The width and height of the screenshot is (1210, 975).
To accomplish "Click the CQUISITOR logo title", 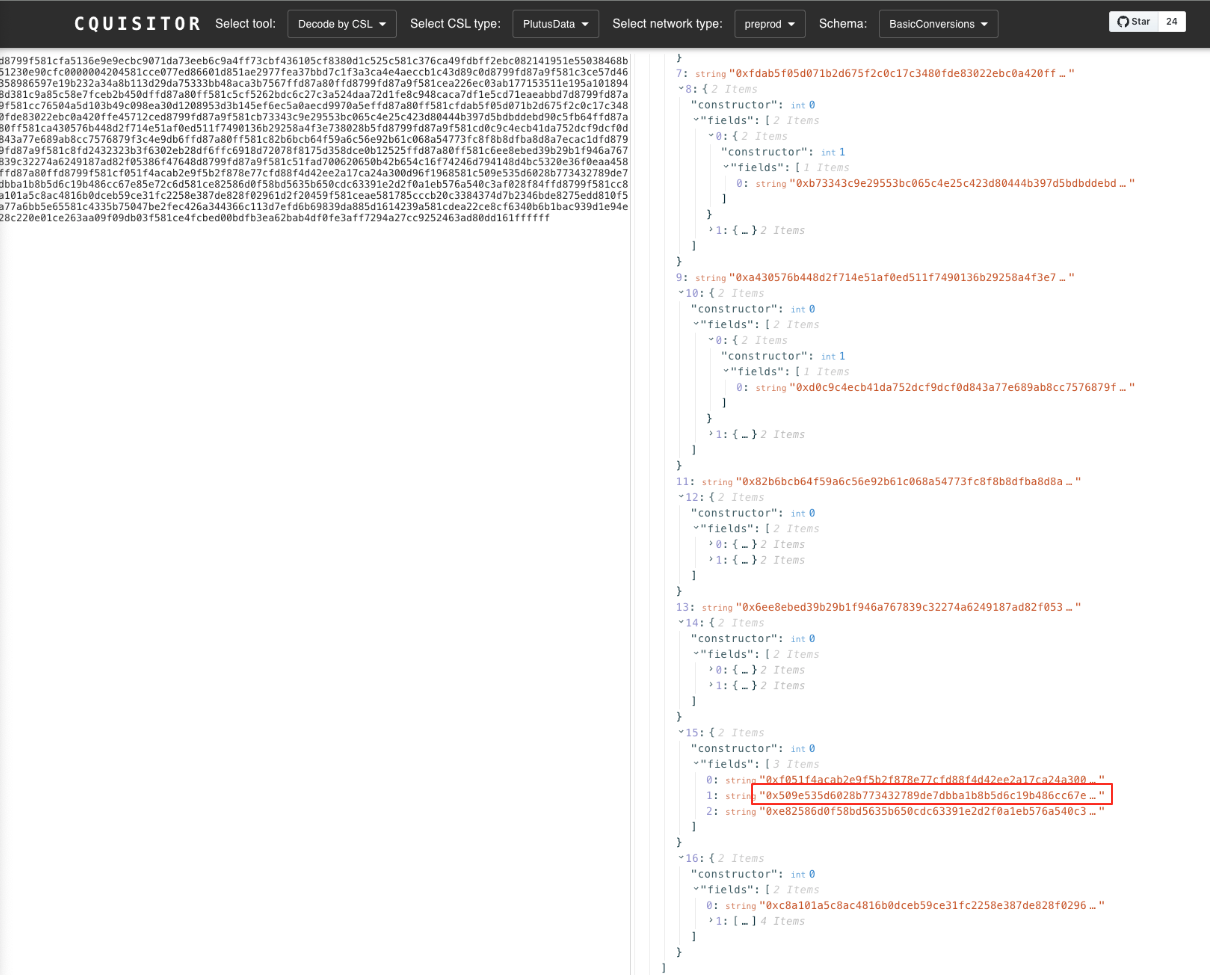I will tap(138, 23).
